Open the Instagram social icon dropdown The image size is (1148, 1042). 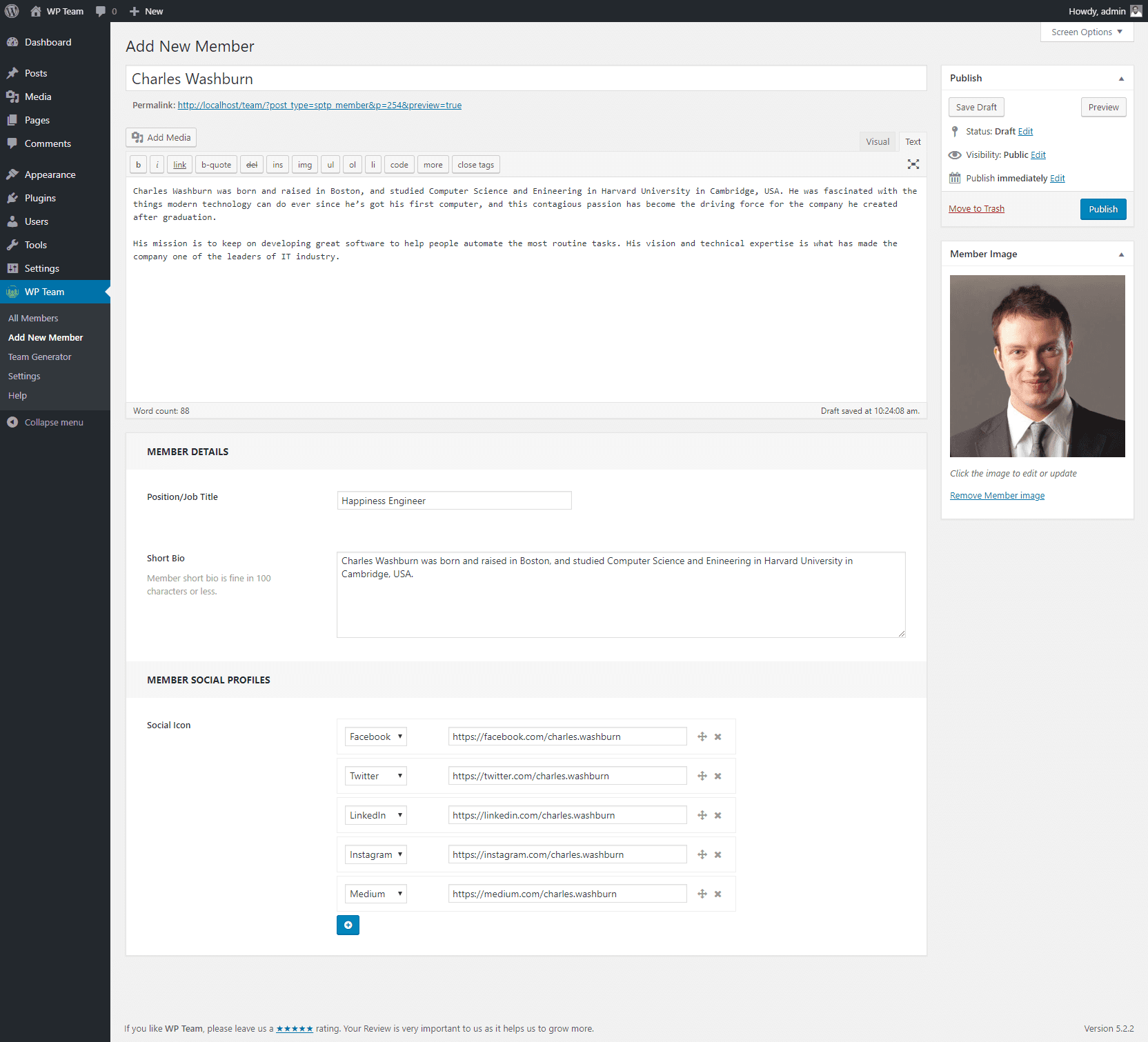click(375, 854)
